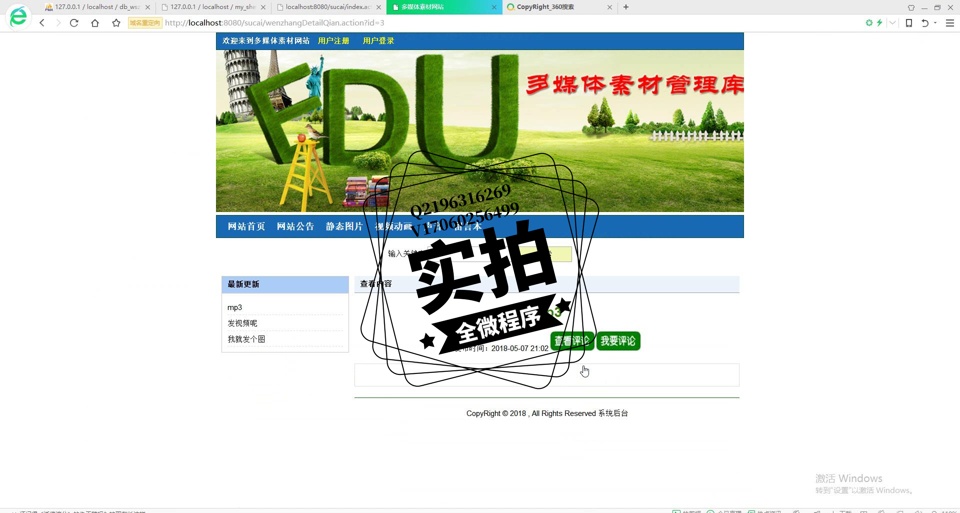Switch to 127.0.0.1 / localhost / db_ tab

point(97,7)
